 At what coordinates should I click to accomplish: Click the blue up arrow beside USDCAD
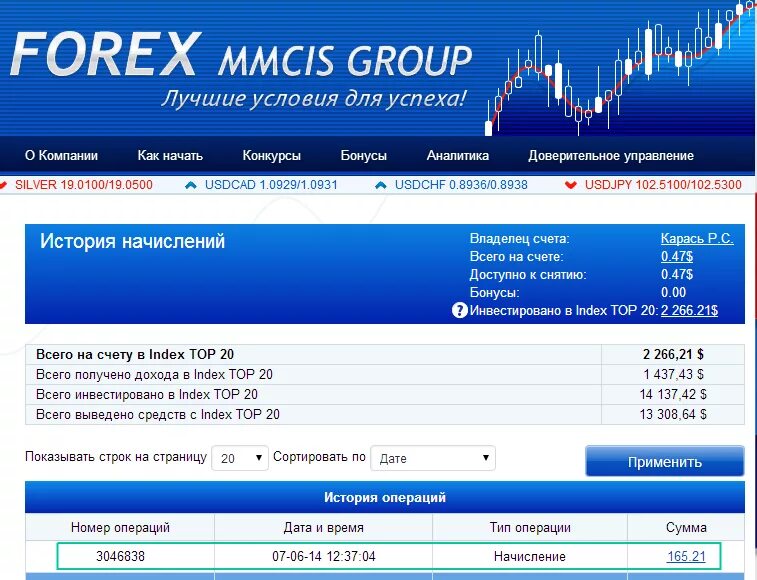[191, 185]
